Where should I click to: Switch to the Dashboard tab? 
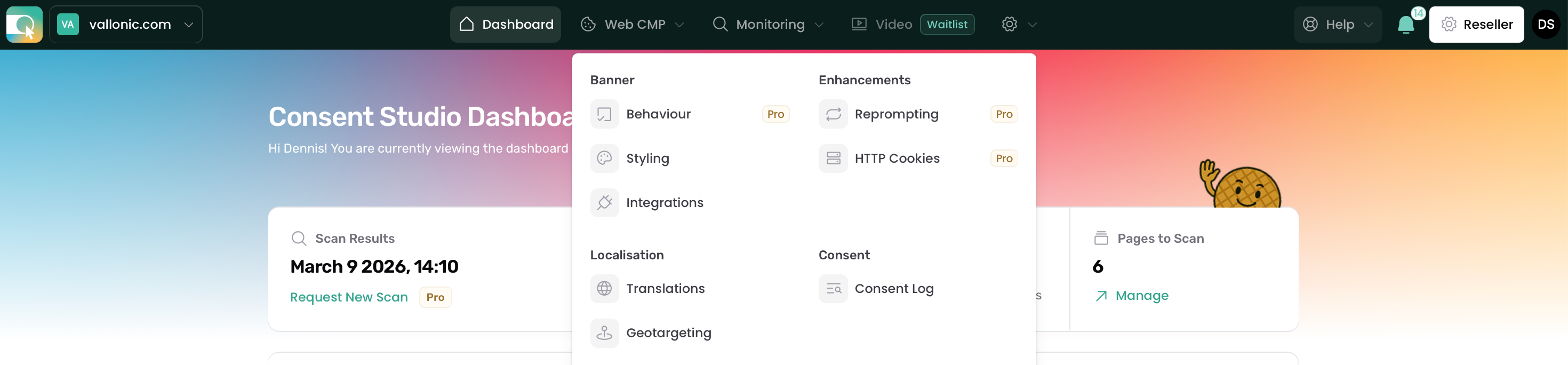point(505,25)
